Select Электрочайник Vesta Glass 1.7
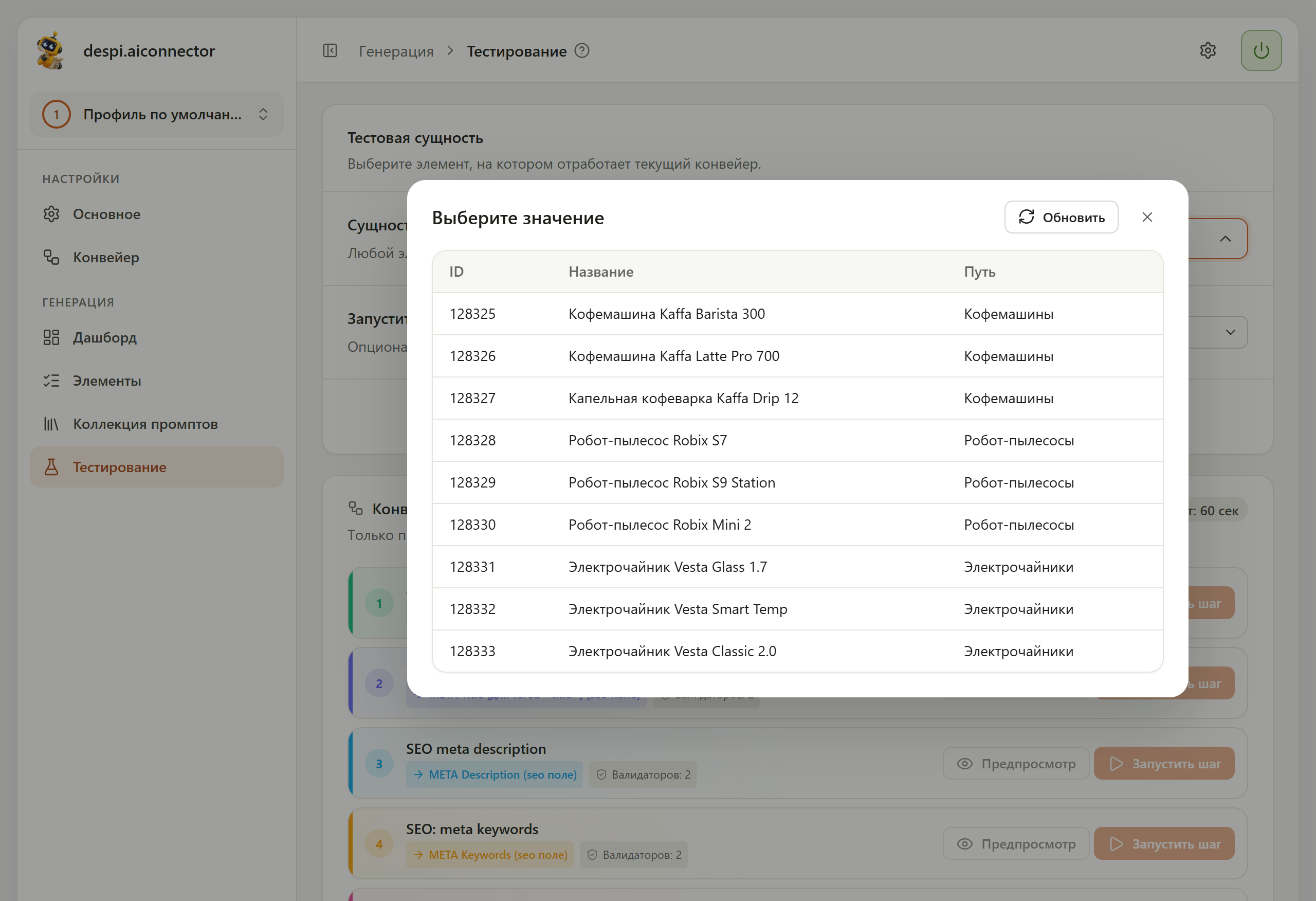Viewport: 1316px width, 901px height. tap(797, 567)
